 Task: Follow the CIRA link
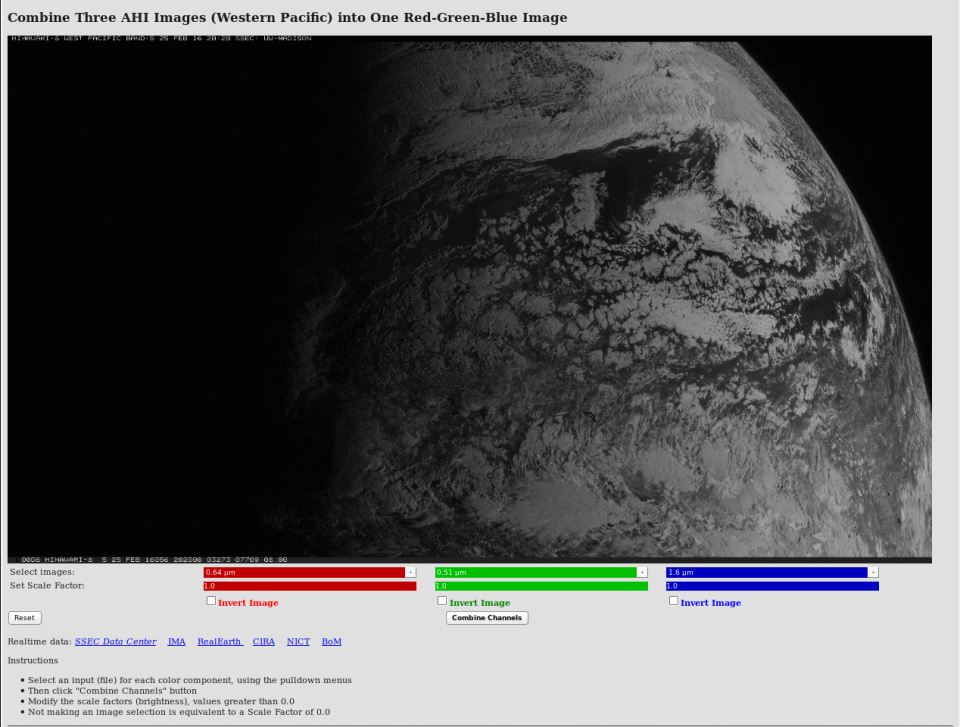click(x=264, y=641)
